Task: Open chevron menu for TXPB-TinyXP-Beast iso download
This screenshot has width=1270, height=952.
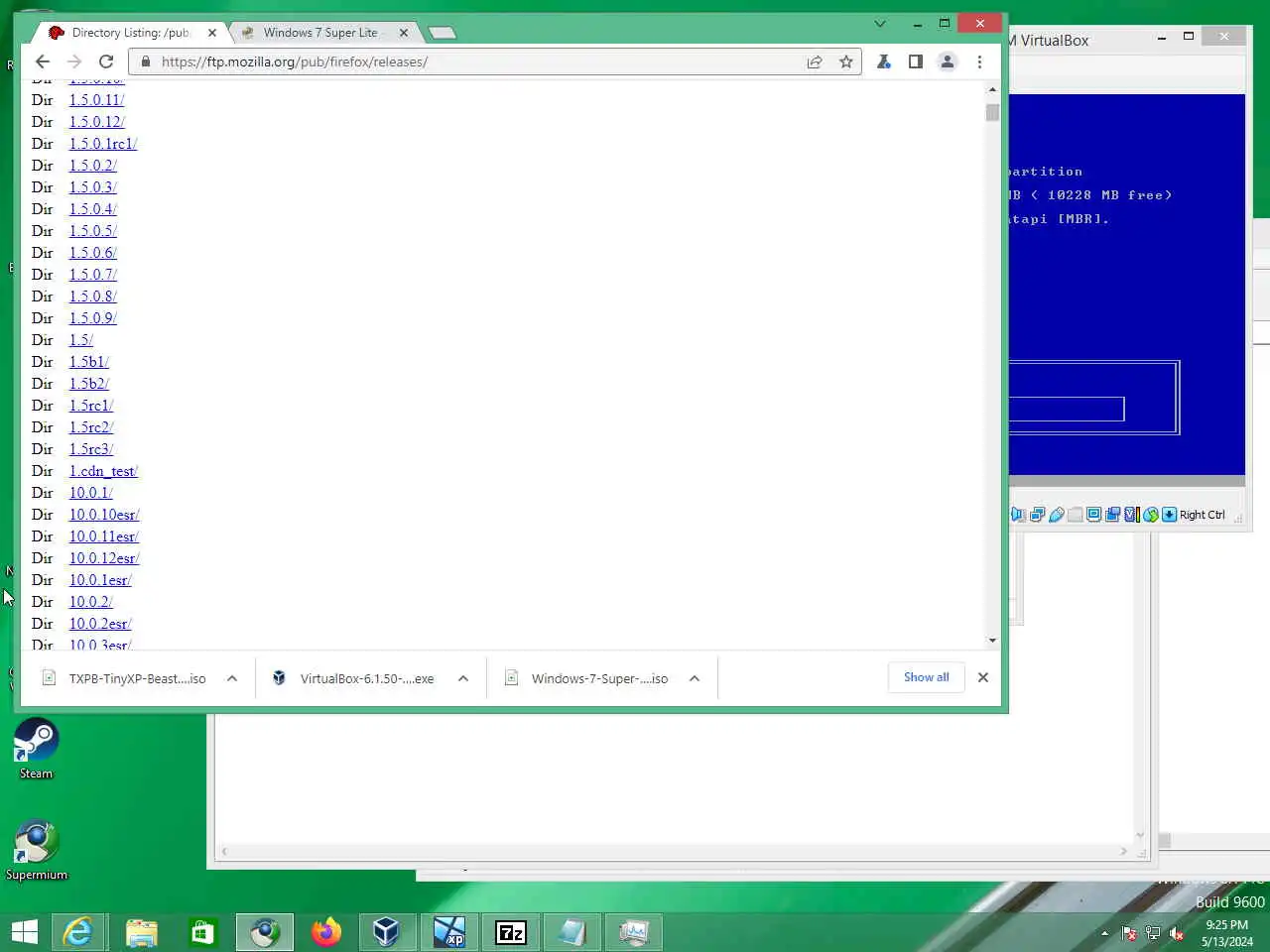Action: click(x=232, y=678)
